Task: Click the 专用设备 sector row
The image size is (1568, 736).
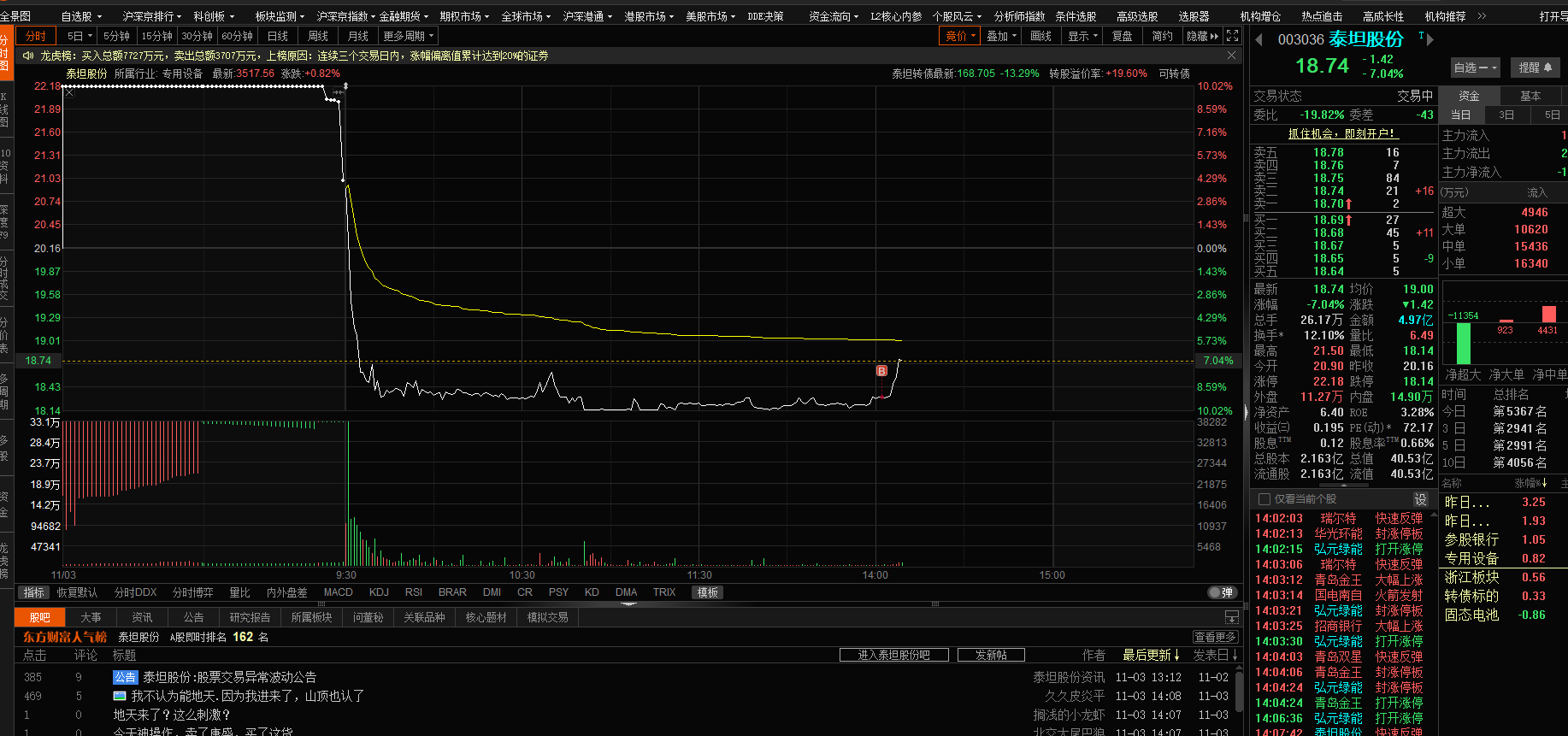Action: tap(1505, 558)
